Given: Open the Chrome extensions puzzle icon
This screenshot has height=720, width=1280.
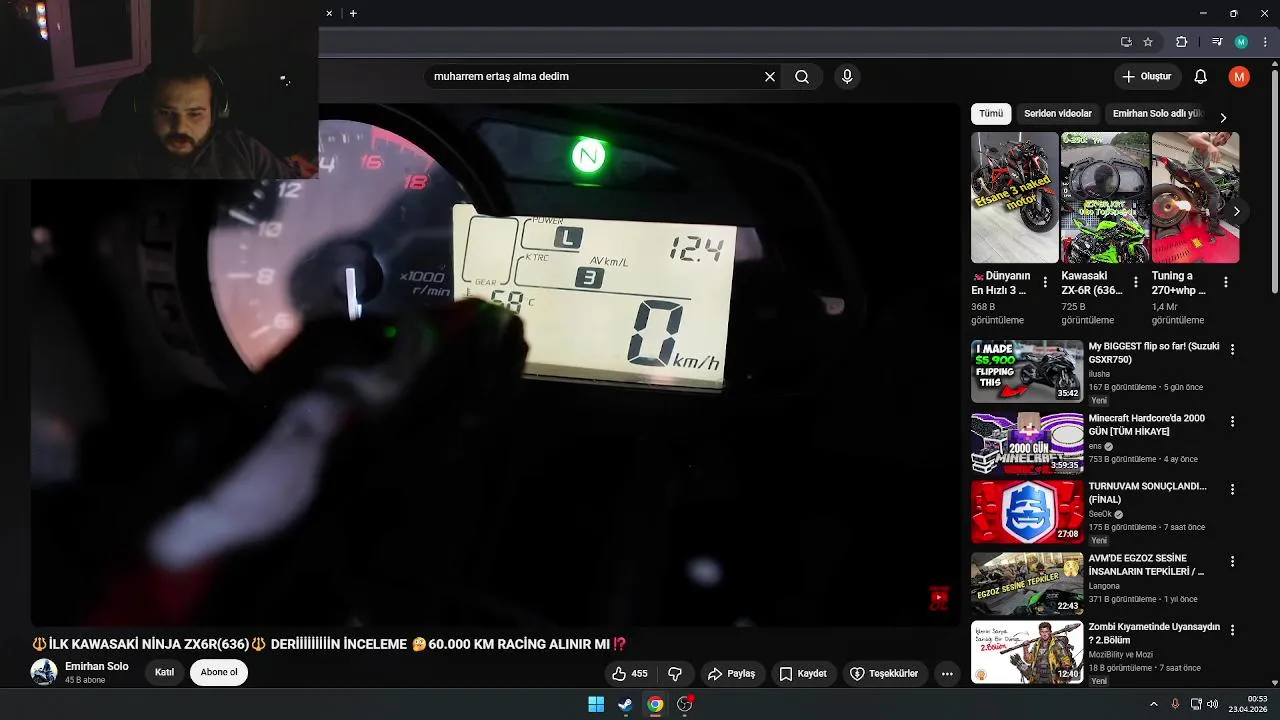Looking at the screenshot, I should [1181, 42].
